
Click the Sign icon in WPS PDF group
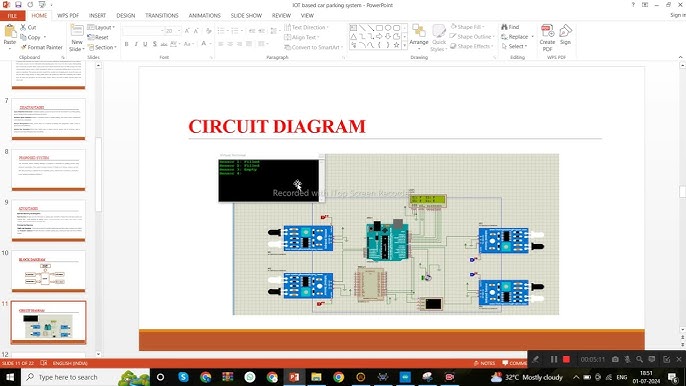pos(565,35)
